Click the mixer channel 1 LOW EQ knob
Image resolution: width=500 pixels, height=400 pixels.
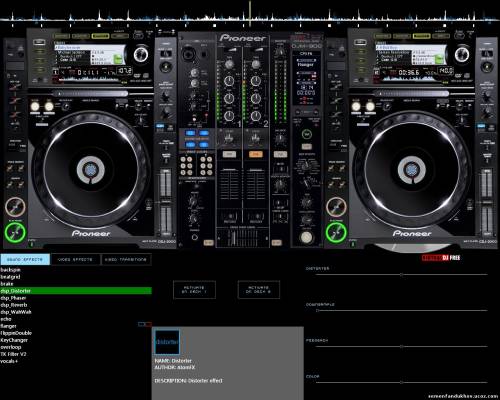point(229,116)
